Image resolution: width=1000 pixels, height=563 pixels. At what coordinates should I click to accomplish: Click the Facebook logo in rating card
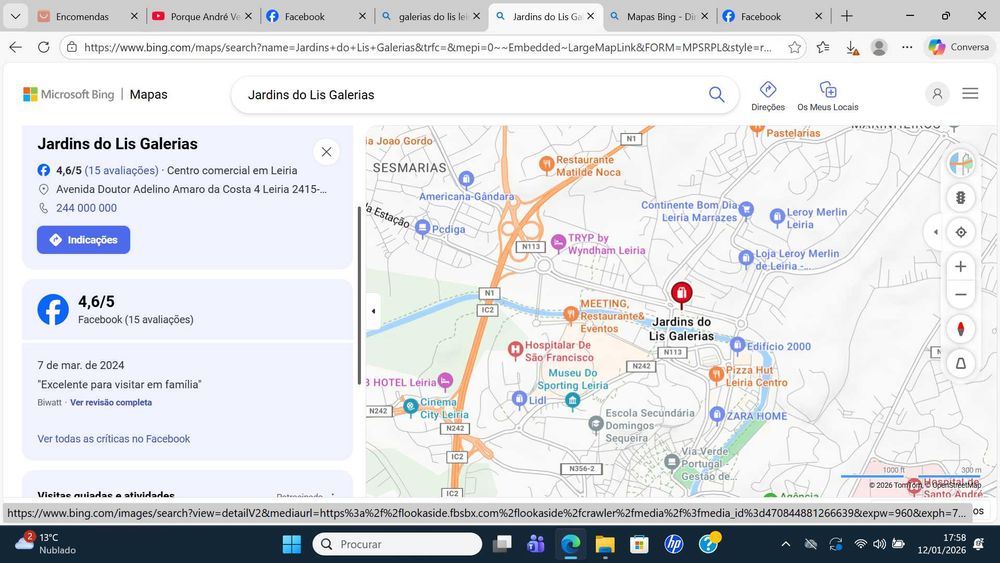tap(53, 310)
